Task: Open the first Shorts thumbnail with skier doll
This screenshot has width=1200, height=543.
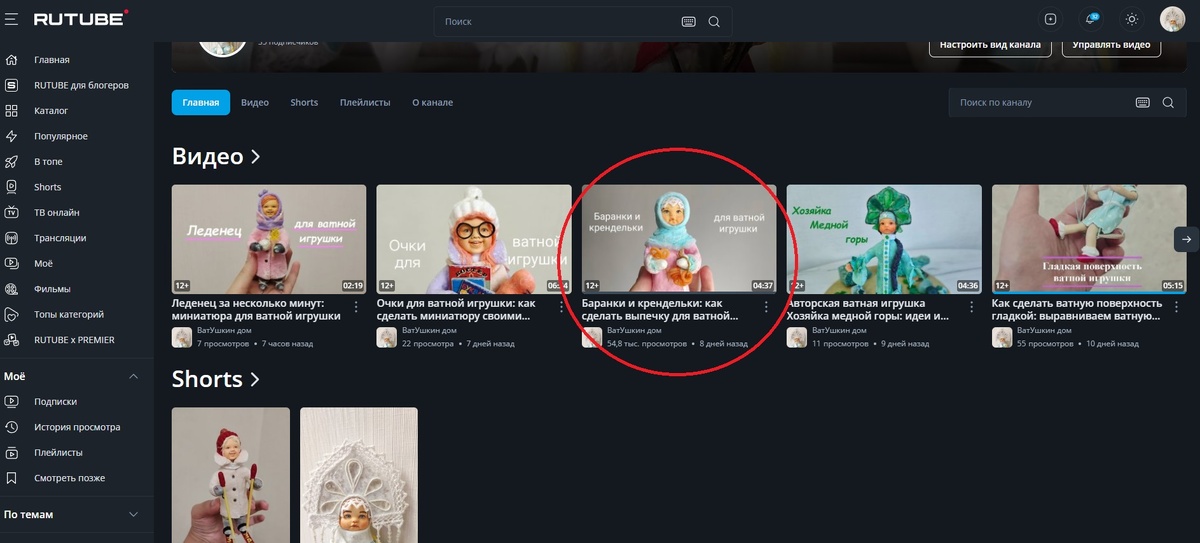Action: pos(231,475)
